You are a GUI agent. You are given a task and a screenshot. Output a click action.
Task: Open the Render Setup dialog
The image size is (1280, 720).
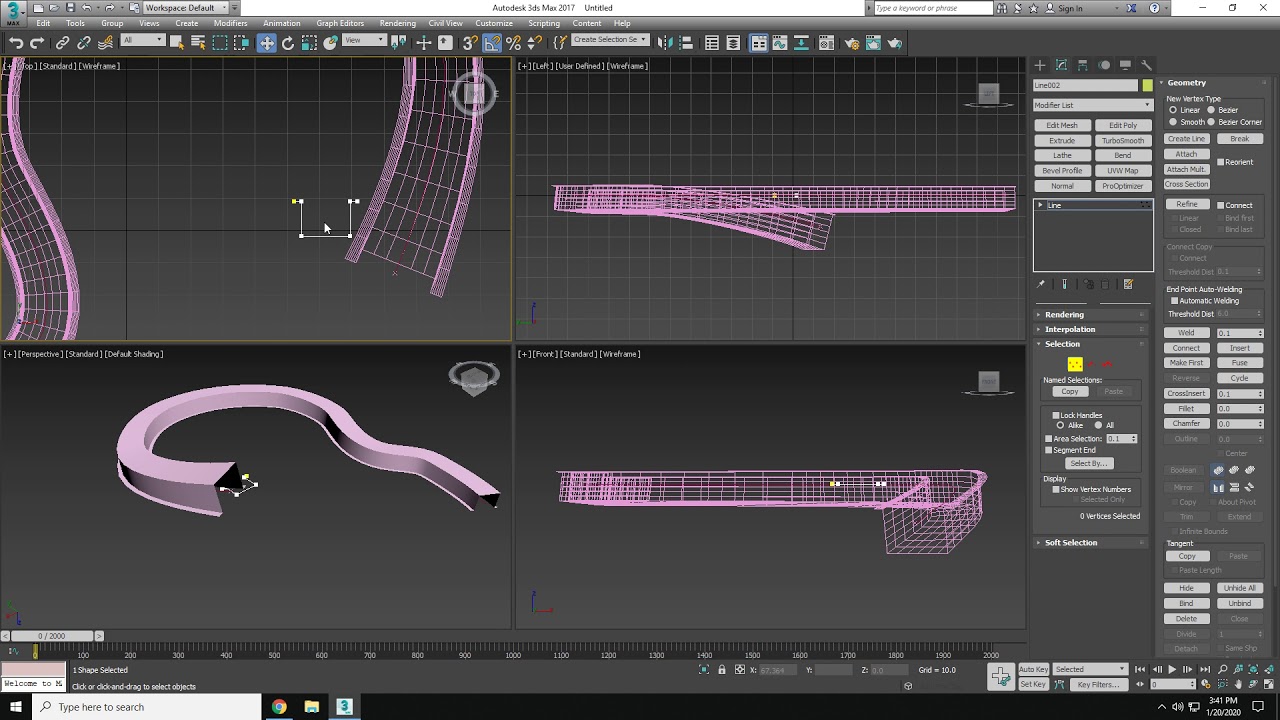pyautogui.click(x=851, y=43)
